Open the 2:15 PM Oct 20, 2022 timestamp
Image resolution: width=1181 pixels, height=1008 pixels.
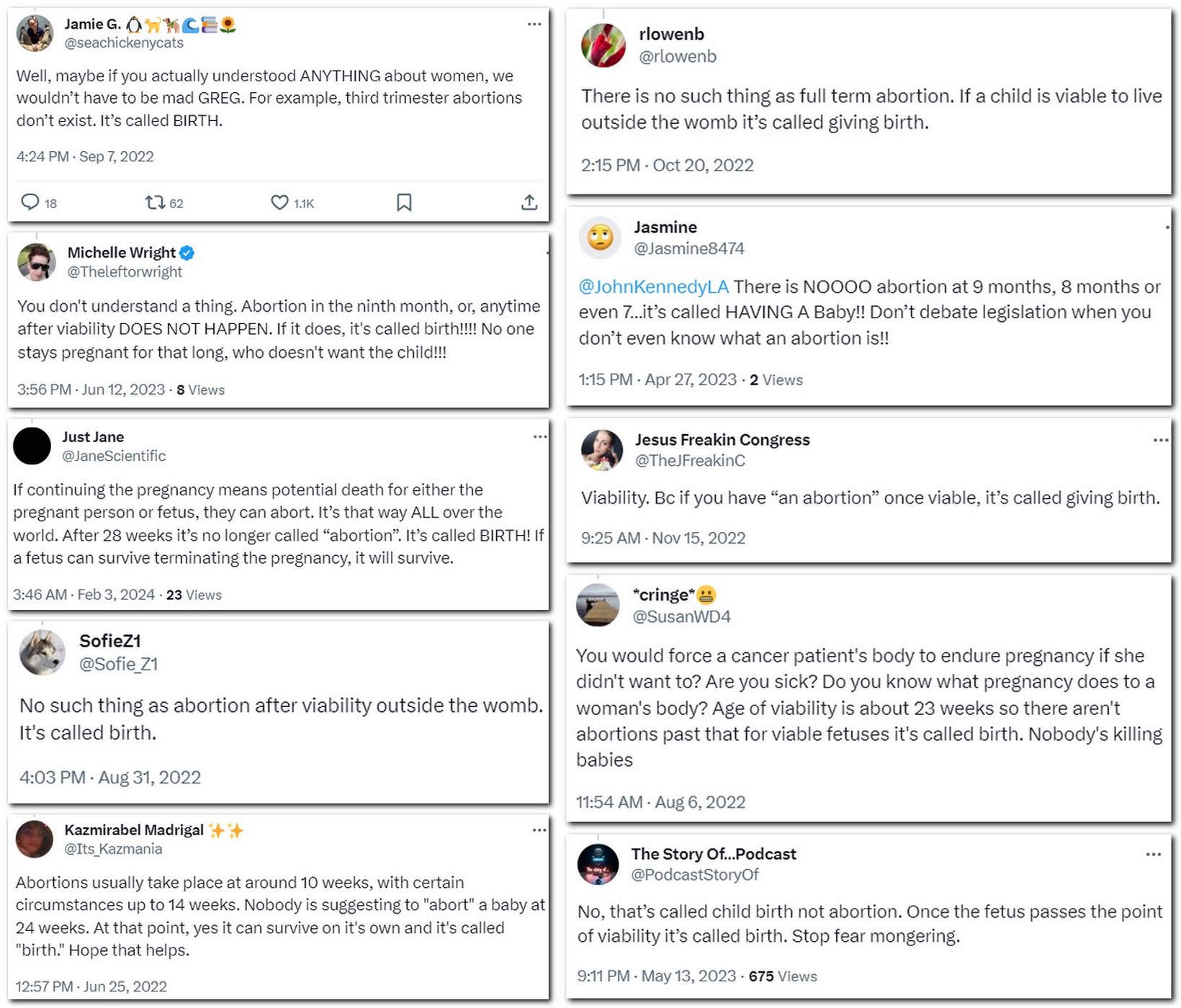668,165
